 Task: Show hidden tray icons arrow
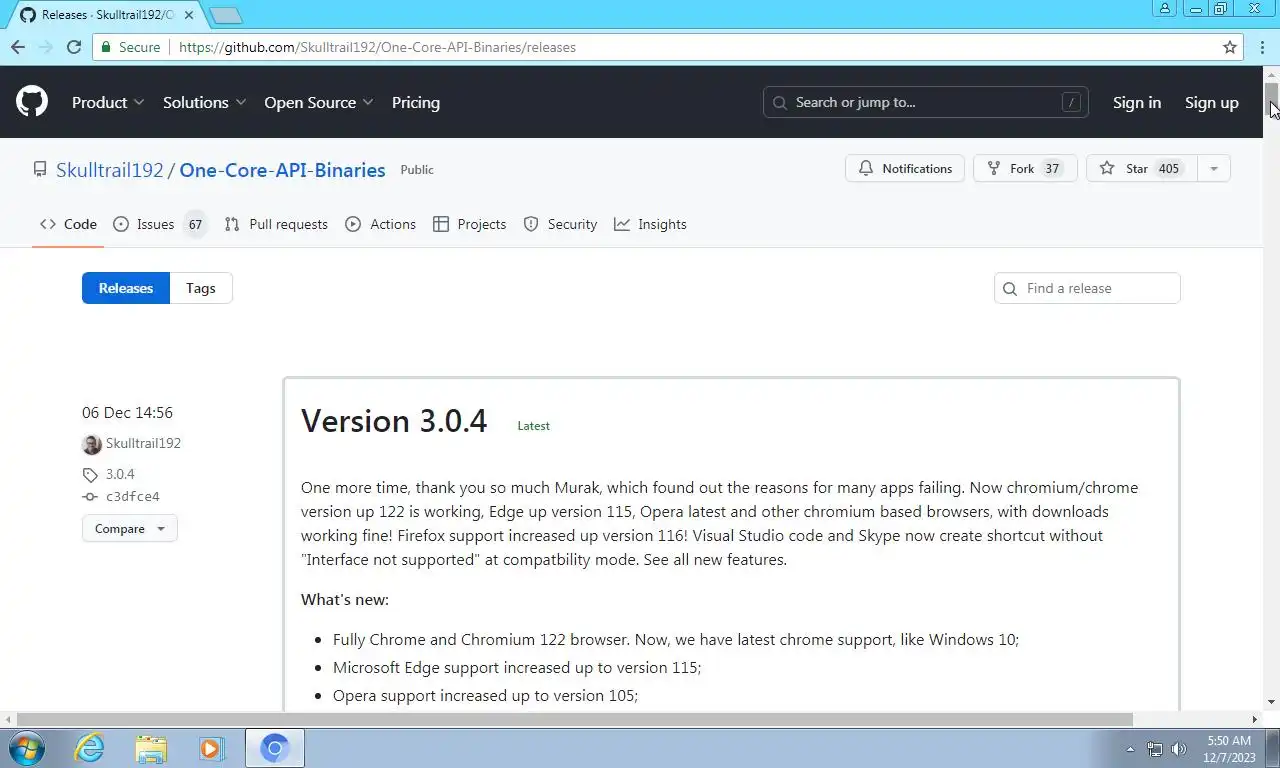(1130, 748)
